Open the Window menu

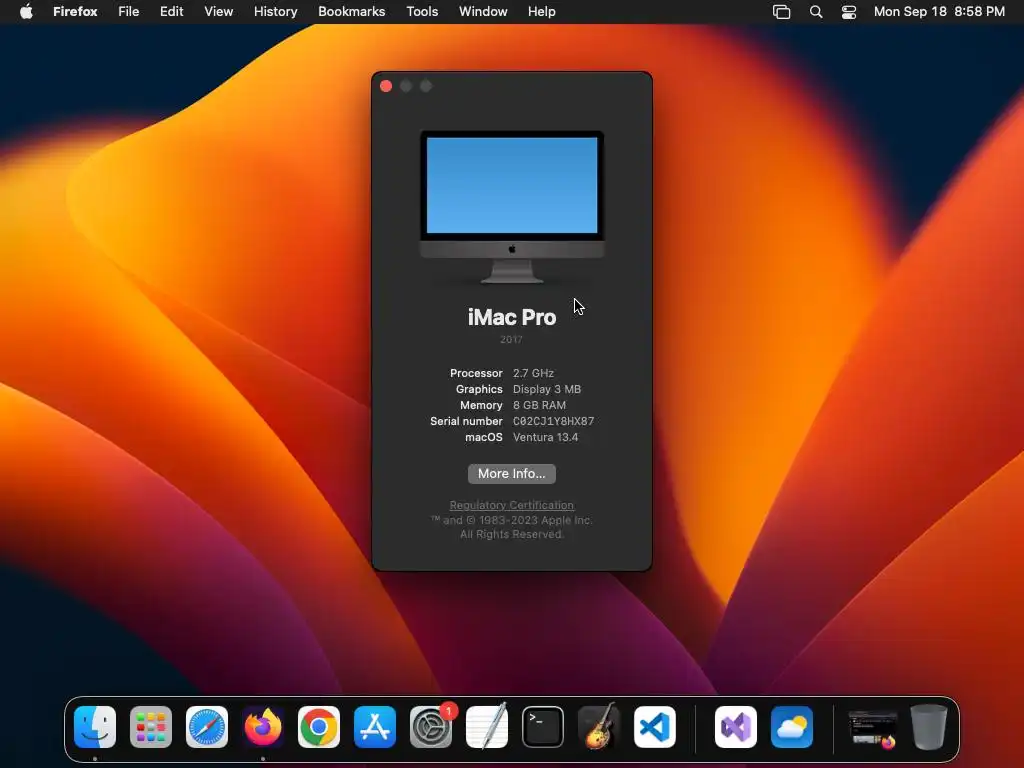click(483, 12)
